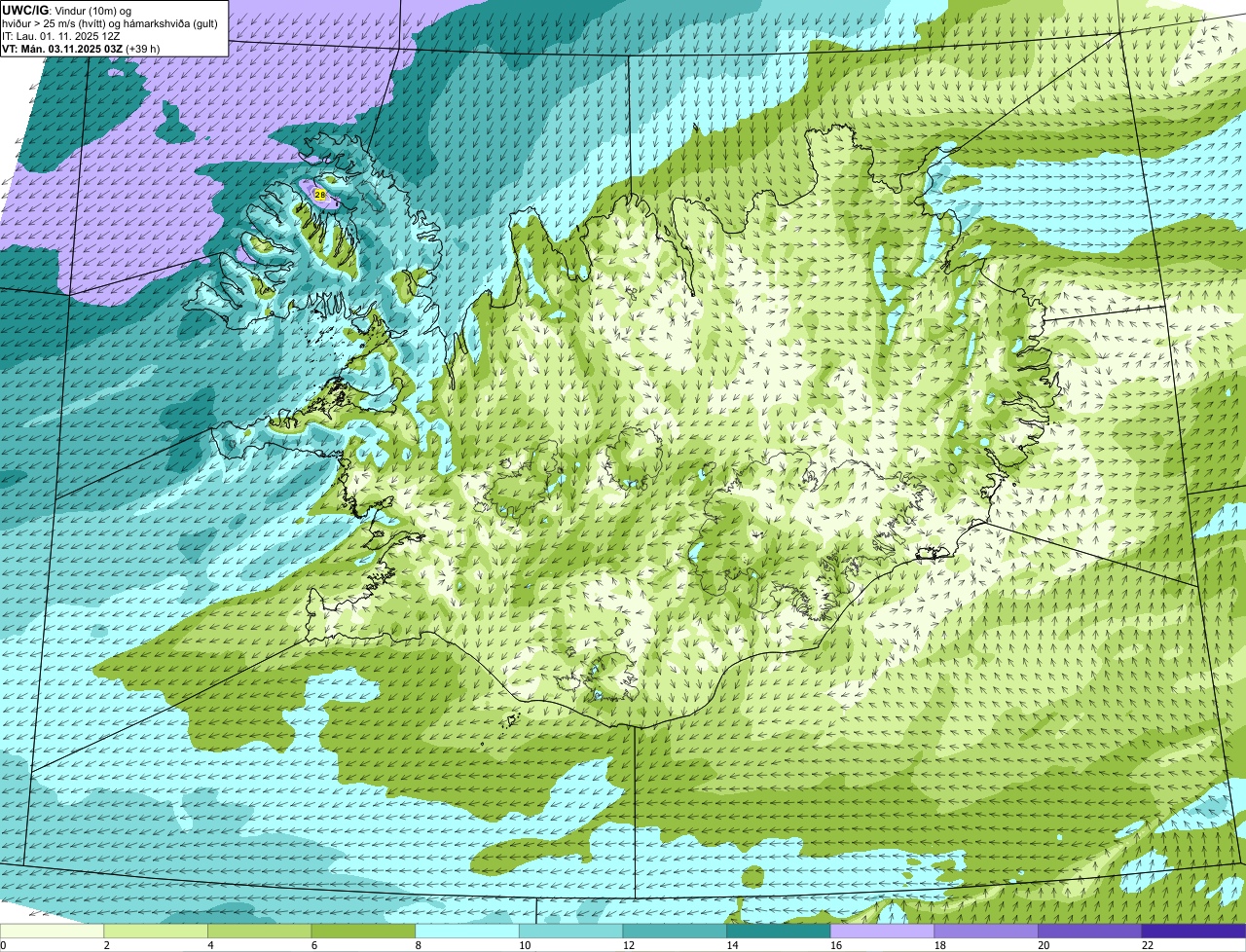Select the 4–6 m/s green legend swatch

[x=259, y=932]
